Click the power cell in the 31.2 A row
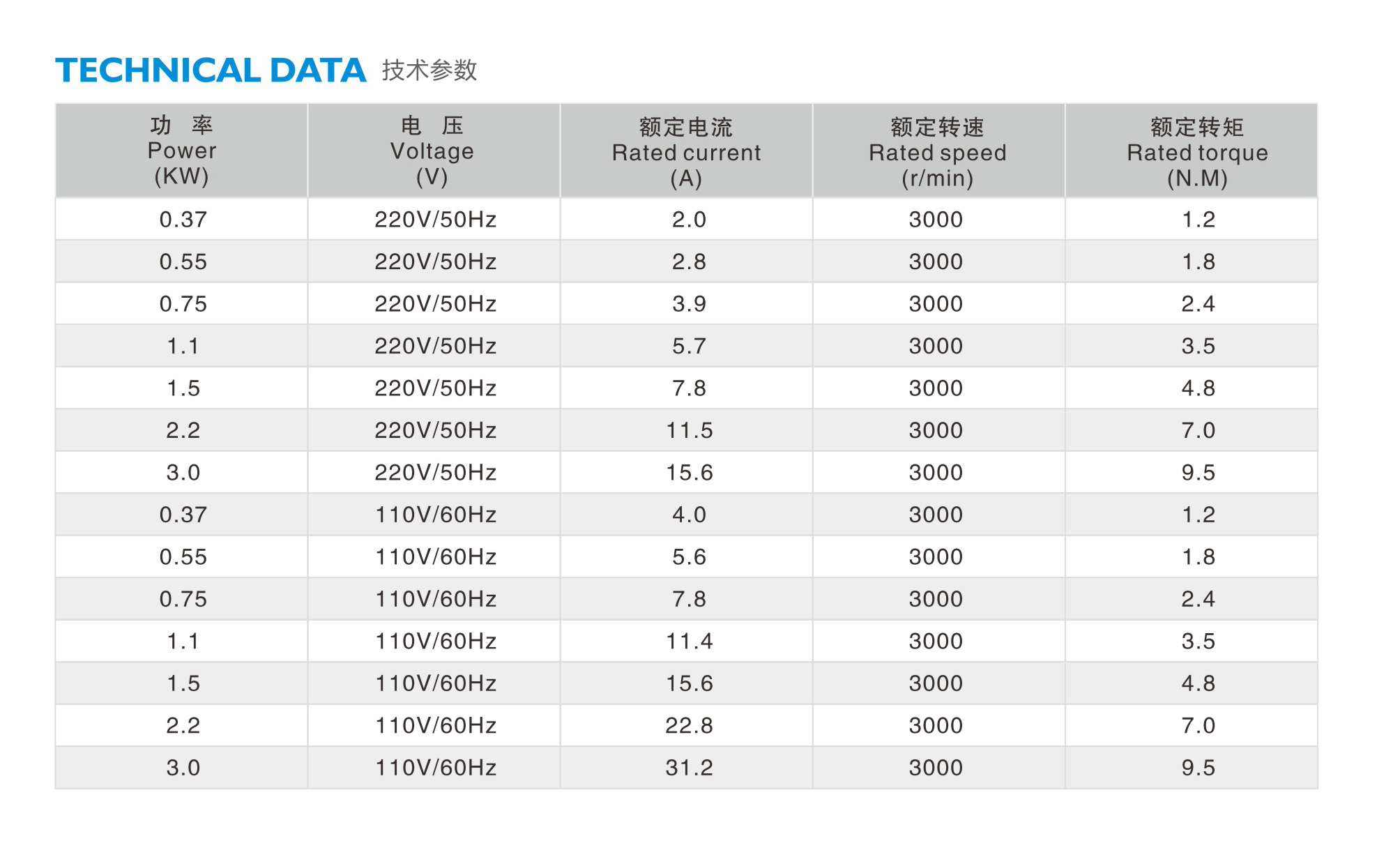 tap(181, 768)
